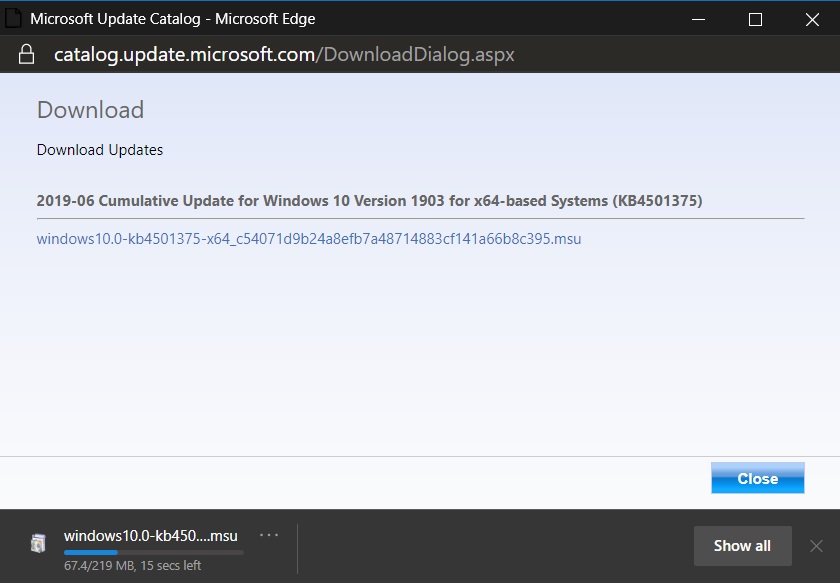Select the KB4501375 cumulative update title
The image size is (840, 583).
pyautogui.click(x=369, y=200)
